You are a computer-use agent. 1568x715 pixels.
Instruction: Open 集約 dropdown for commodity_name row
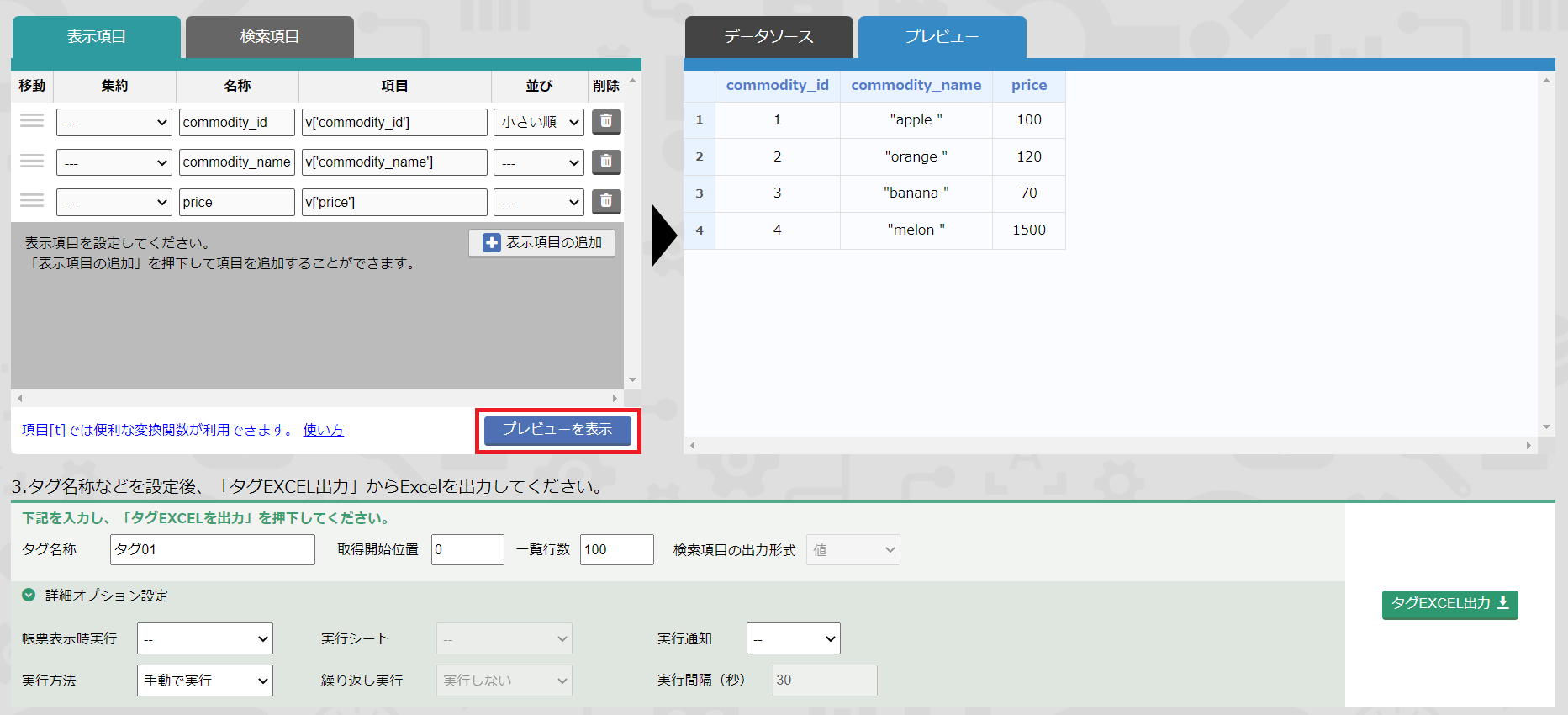(x=114, y=162)
